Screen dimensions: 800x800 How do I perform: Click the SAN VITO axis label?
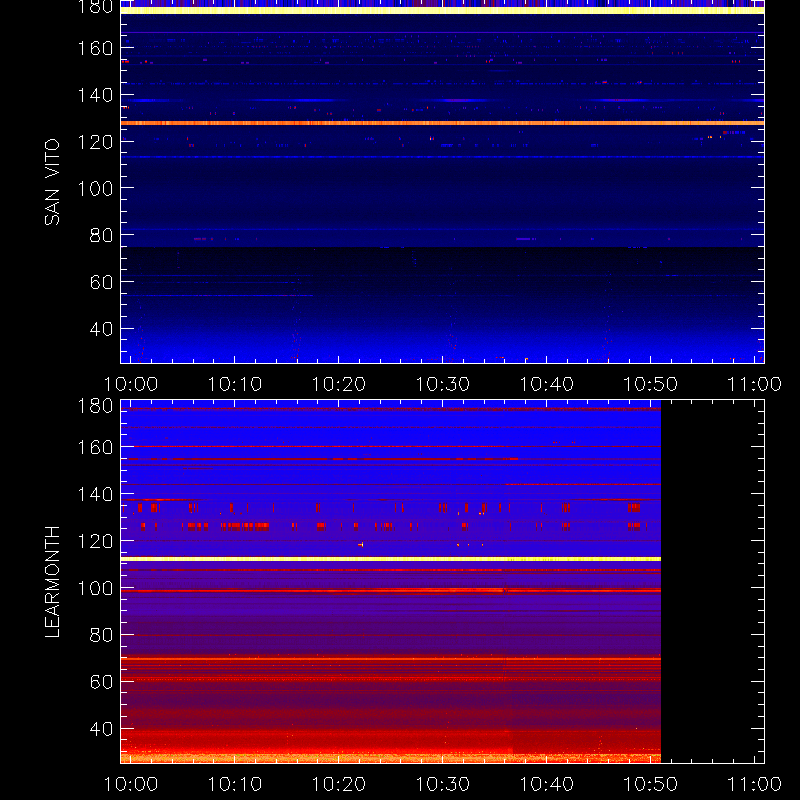(52, 182)
